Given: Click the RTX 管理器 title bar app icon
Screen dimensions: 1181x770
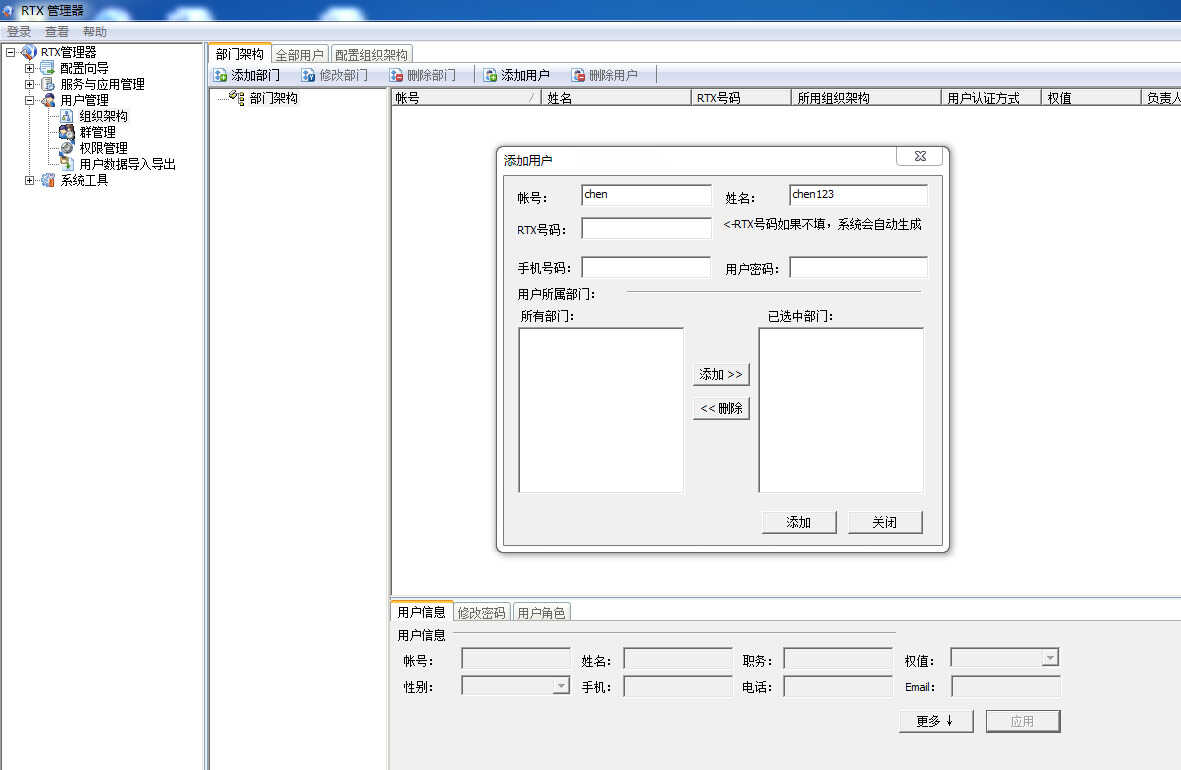Looking at the screenshot, I should click(8, 11).
